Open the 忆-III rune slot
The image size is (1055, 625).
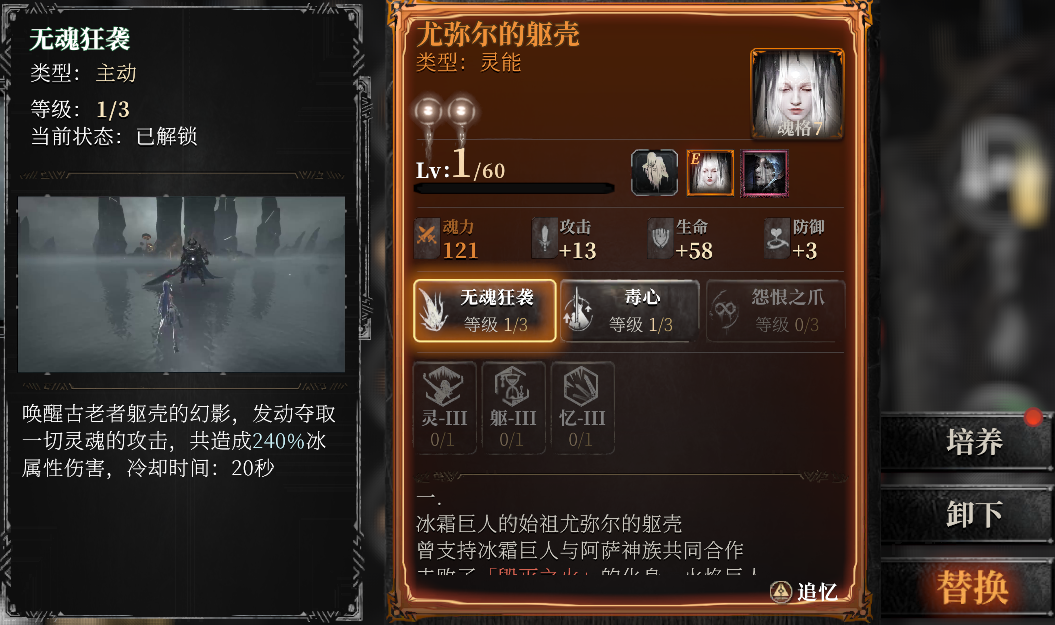point(582,407)
